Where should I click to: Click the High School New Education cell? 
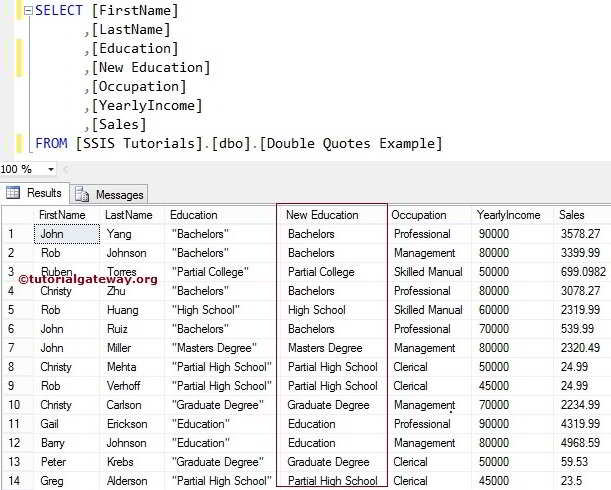click(332, 310)
